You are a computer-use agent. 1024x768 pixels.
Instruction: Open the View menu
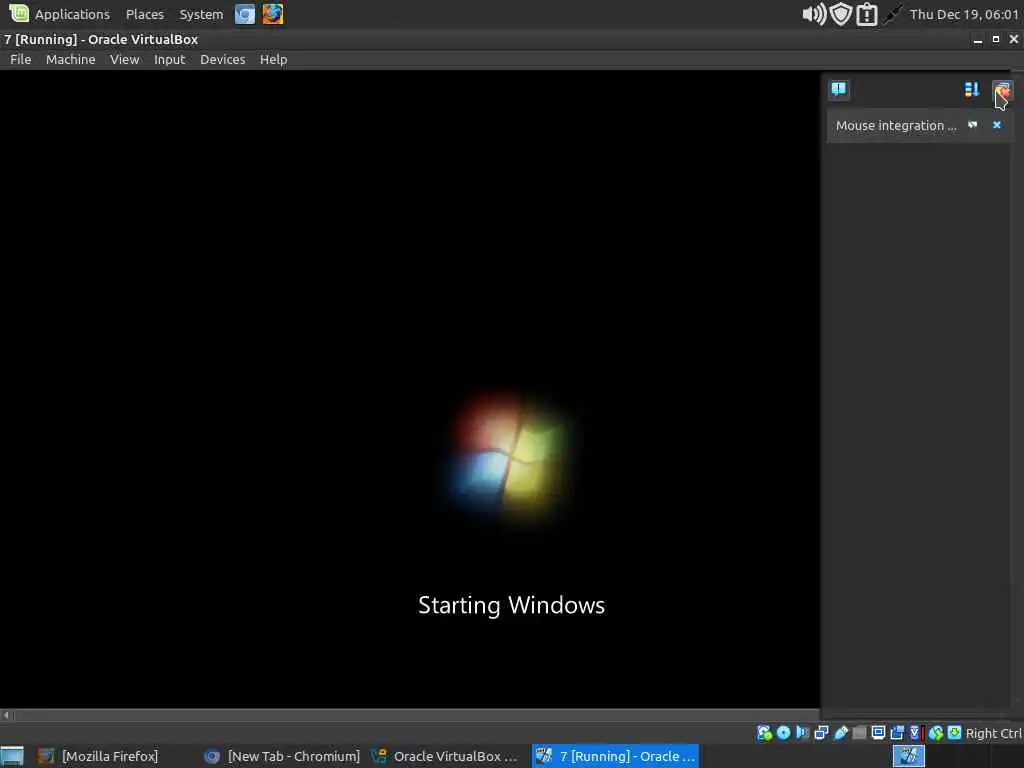124,59
